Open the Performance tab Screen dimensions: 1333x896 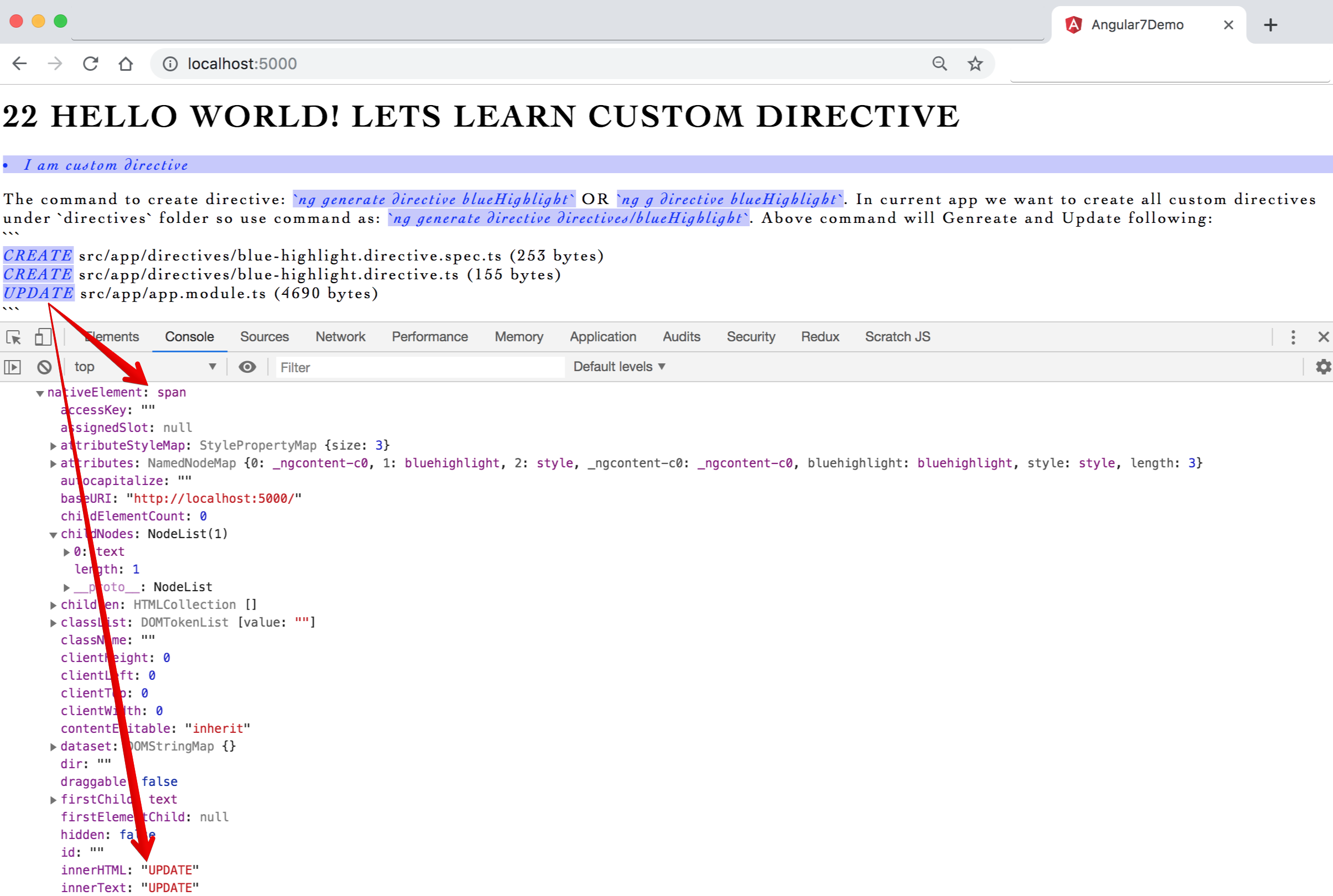coord(430,337)
